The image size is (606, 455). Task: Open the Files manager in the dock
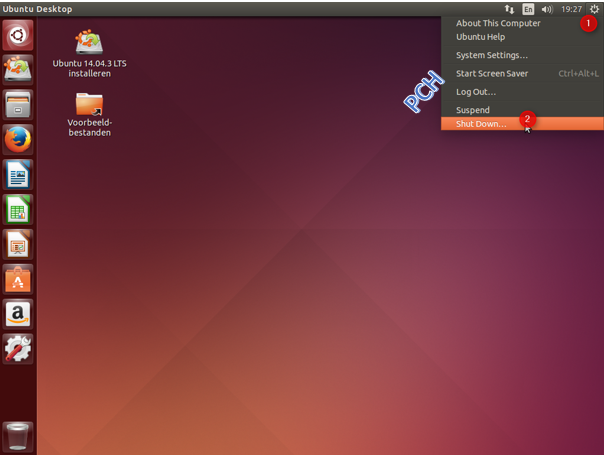click(x=18, y=105)
